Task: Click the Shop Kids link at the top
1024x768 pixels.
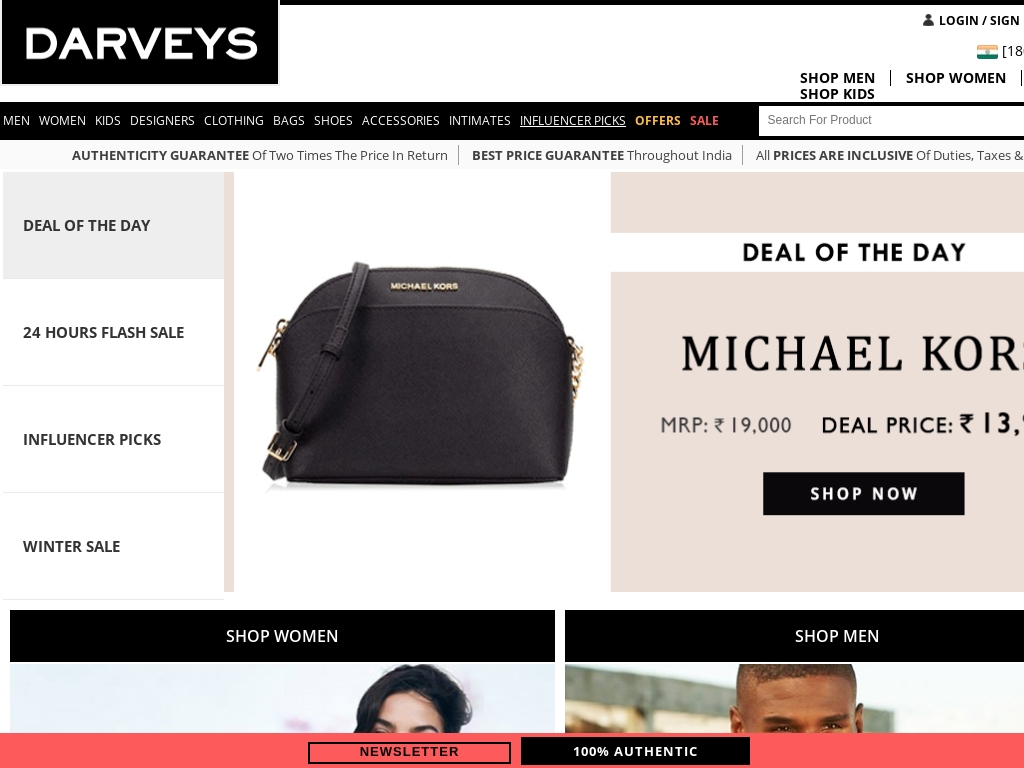Action: pos(837,94)
